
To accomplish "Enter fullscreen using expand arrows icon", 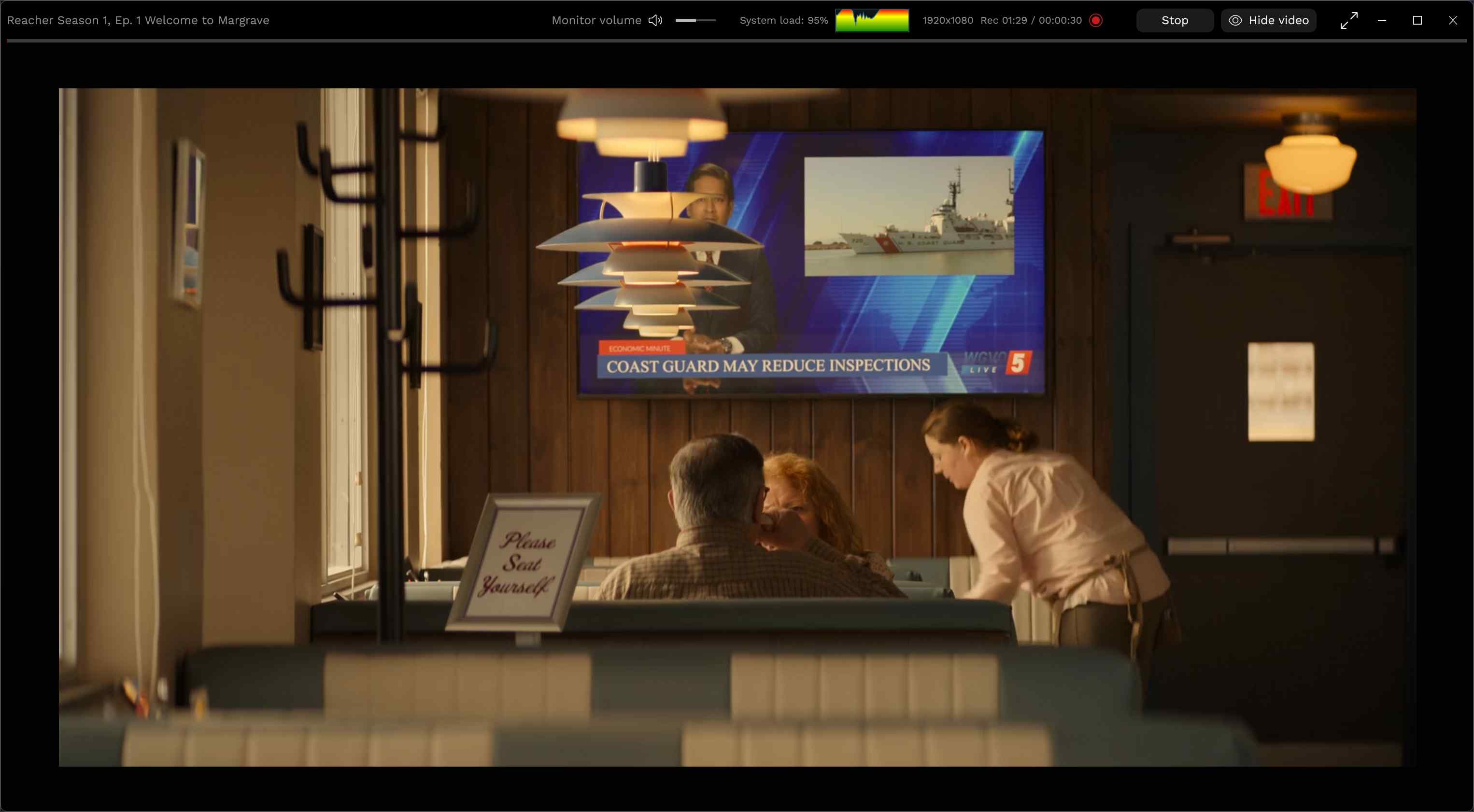I will click(1349, 20).
